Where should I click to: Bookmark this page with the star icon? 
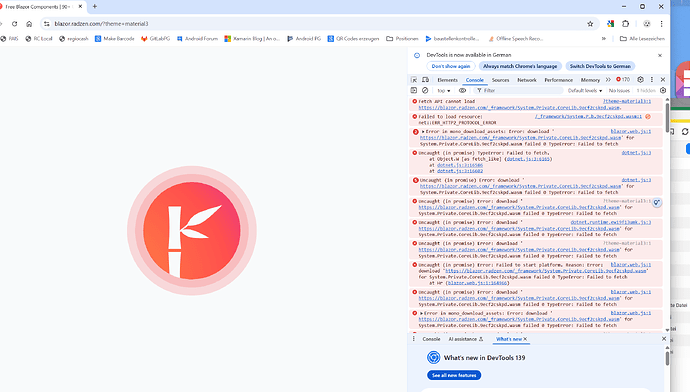[x=590, y=24]
